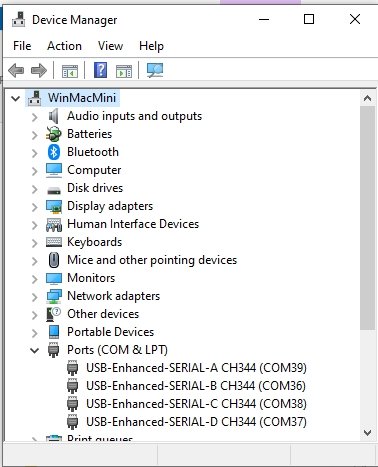Select USB-Enhanced-SERIAL-A CH344 (COM39) device

pyautogui.click(x=196, y=368)
